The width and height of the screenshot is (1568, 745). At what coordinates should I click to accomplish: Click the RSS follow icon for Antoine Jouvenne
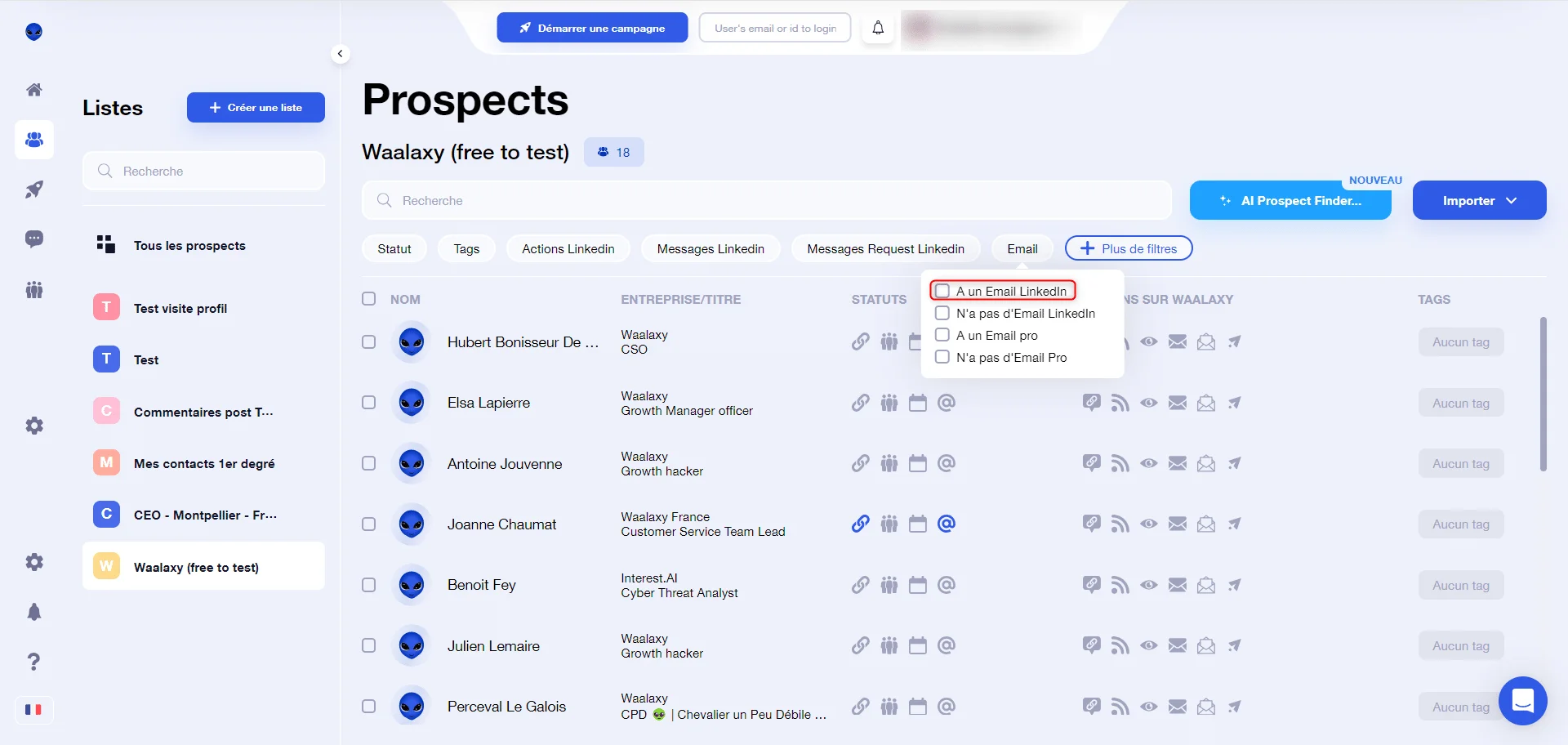(1120, 463)
